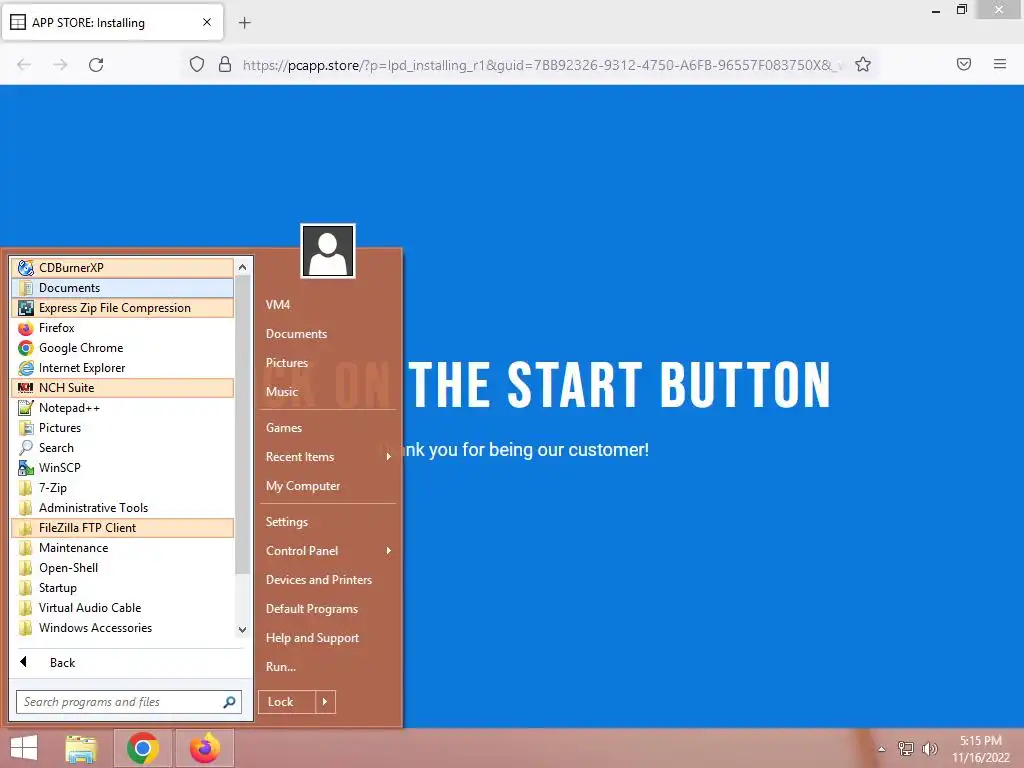Open Search from the programs list

pyautogui.click(x=122, y=448)
